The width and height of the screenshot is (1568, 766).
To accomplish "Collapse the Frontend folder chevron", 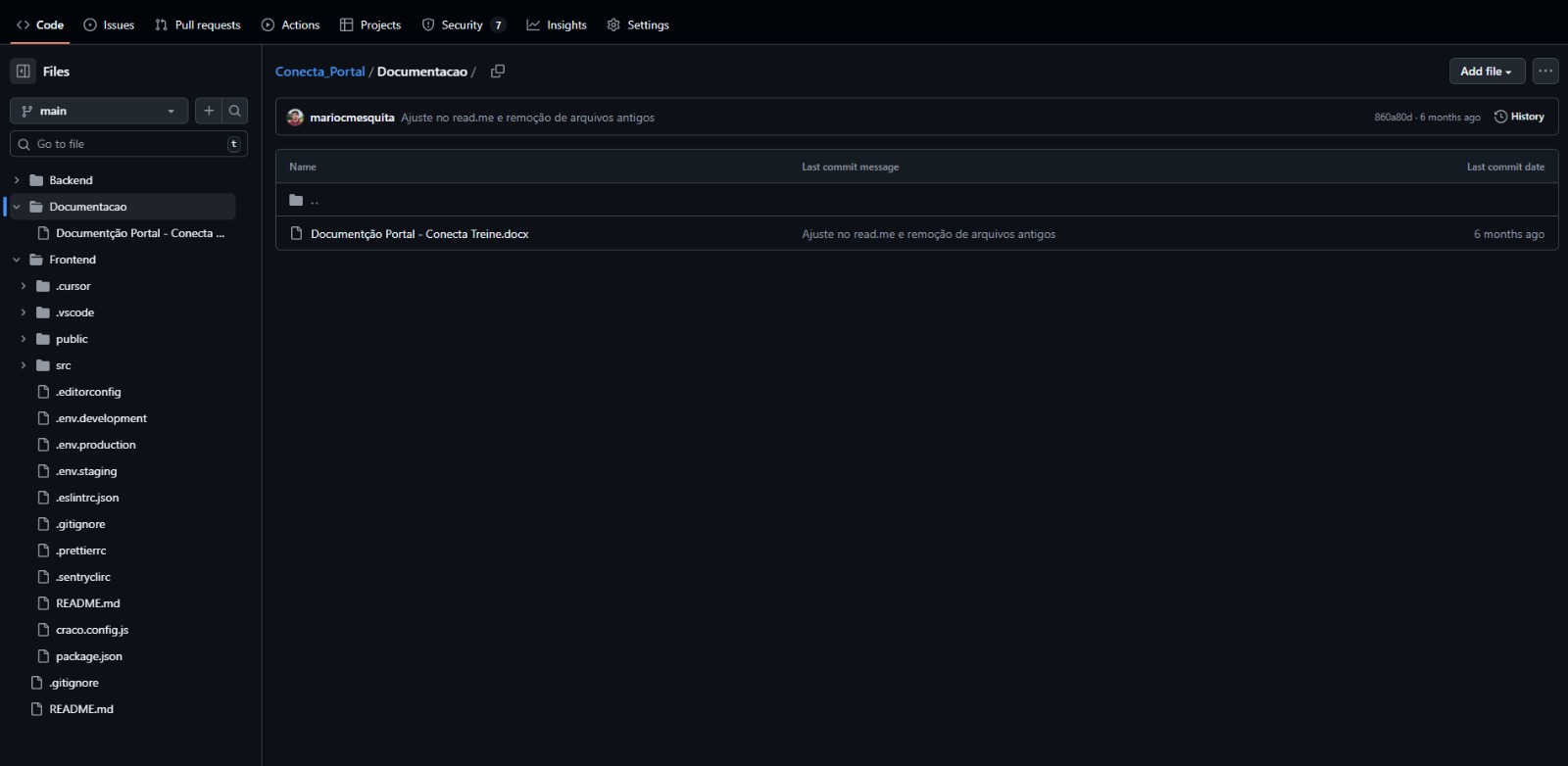I will (17, 260).
